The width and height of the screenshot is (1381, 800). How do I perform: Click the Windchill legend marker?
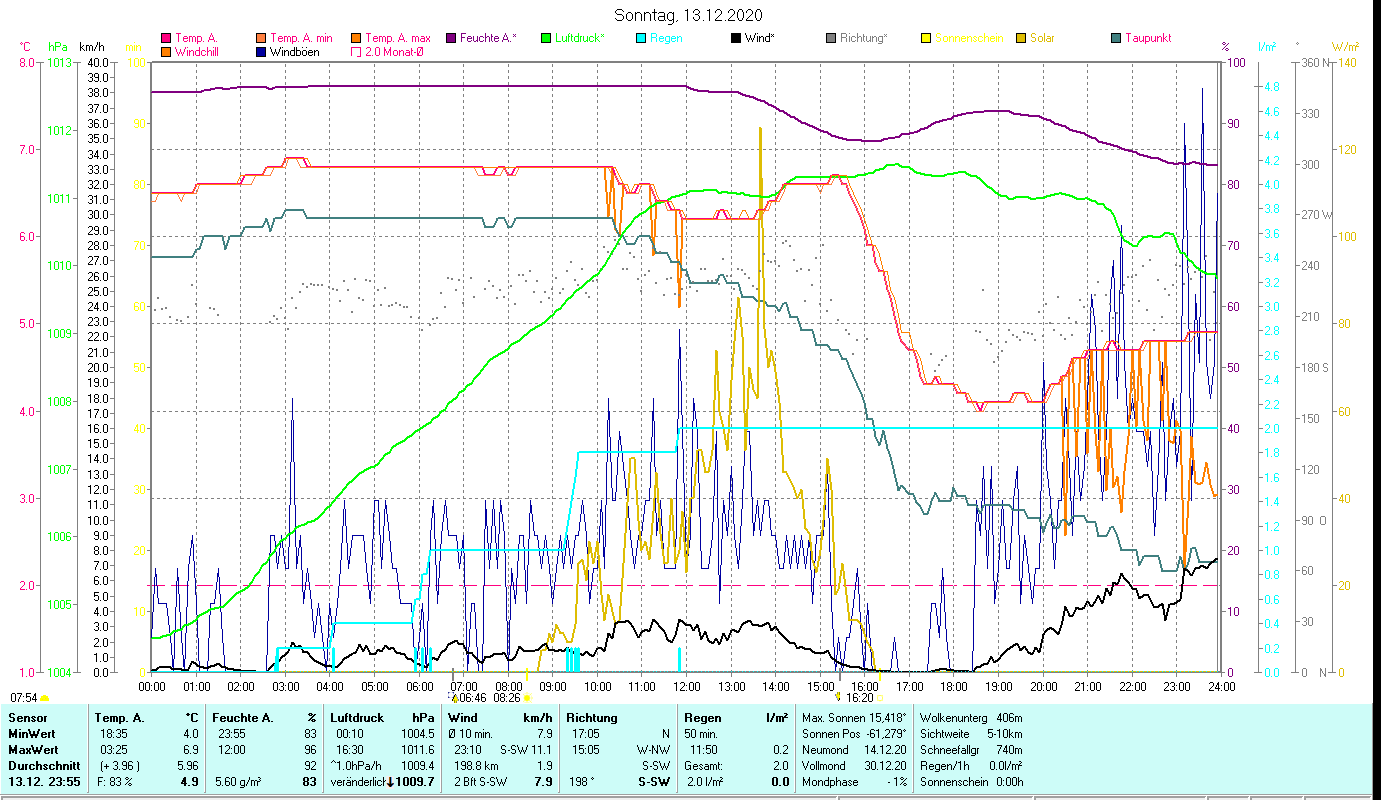[x=166, y=52]
